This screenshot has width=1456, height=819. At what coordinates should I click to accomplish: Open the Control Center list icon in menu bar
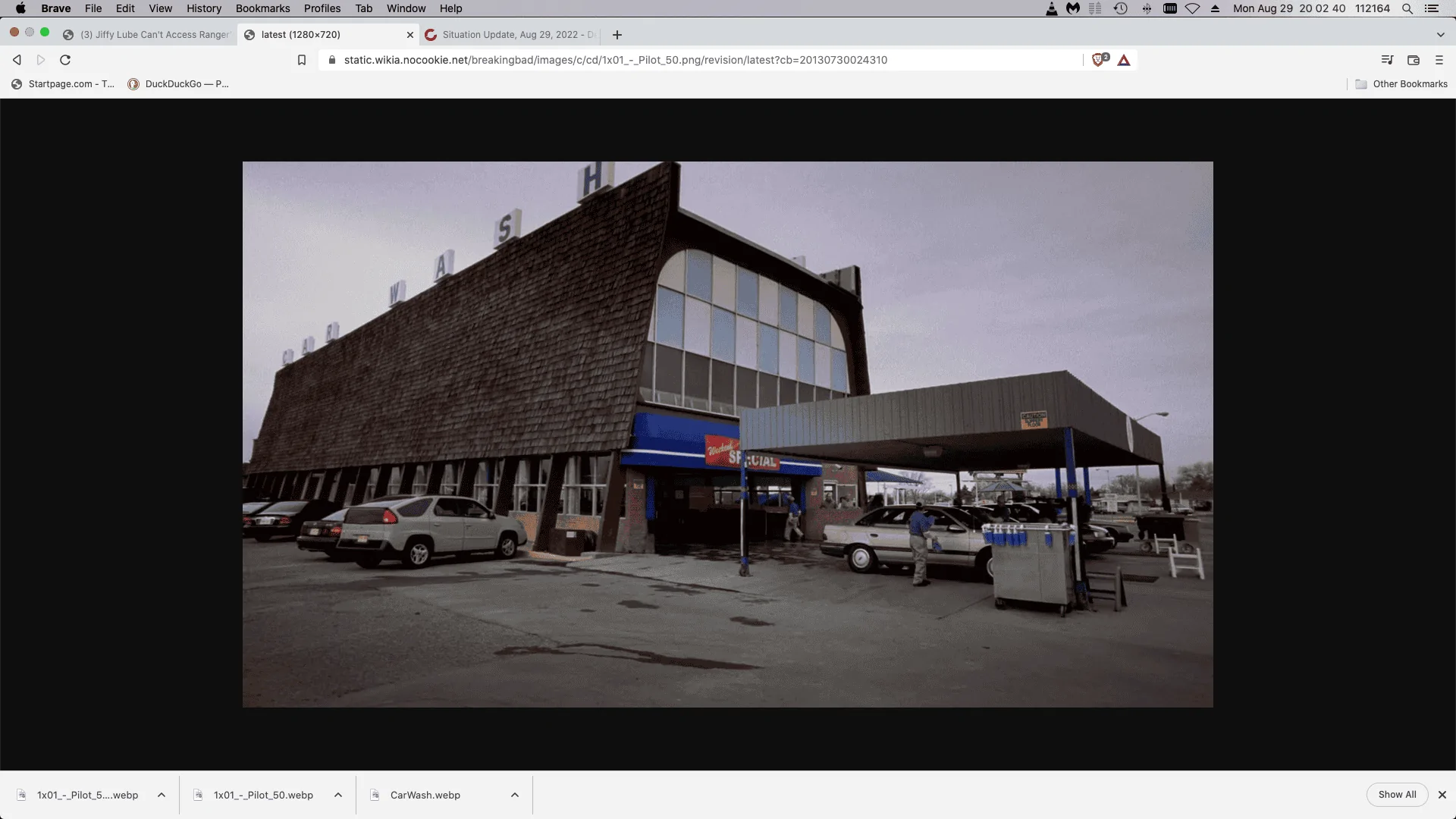pos(1432,8)
